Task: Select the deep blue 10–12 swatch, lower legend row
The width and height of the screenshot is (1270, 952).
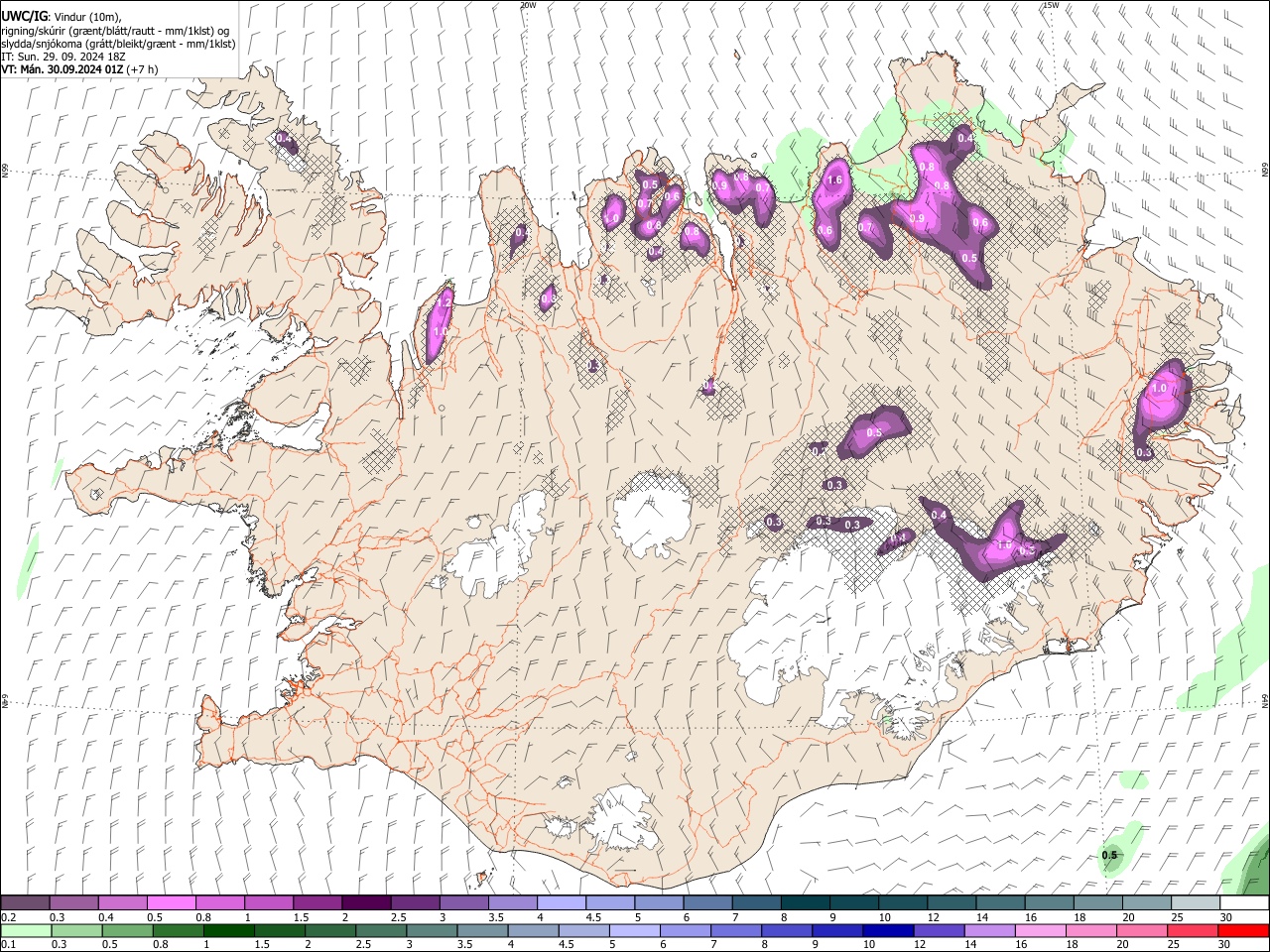Action: [x=887, y=930]
